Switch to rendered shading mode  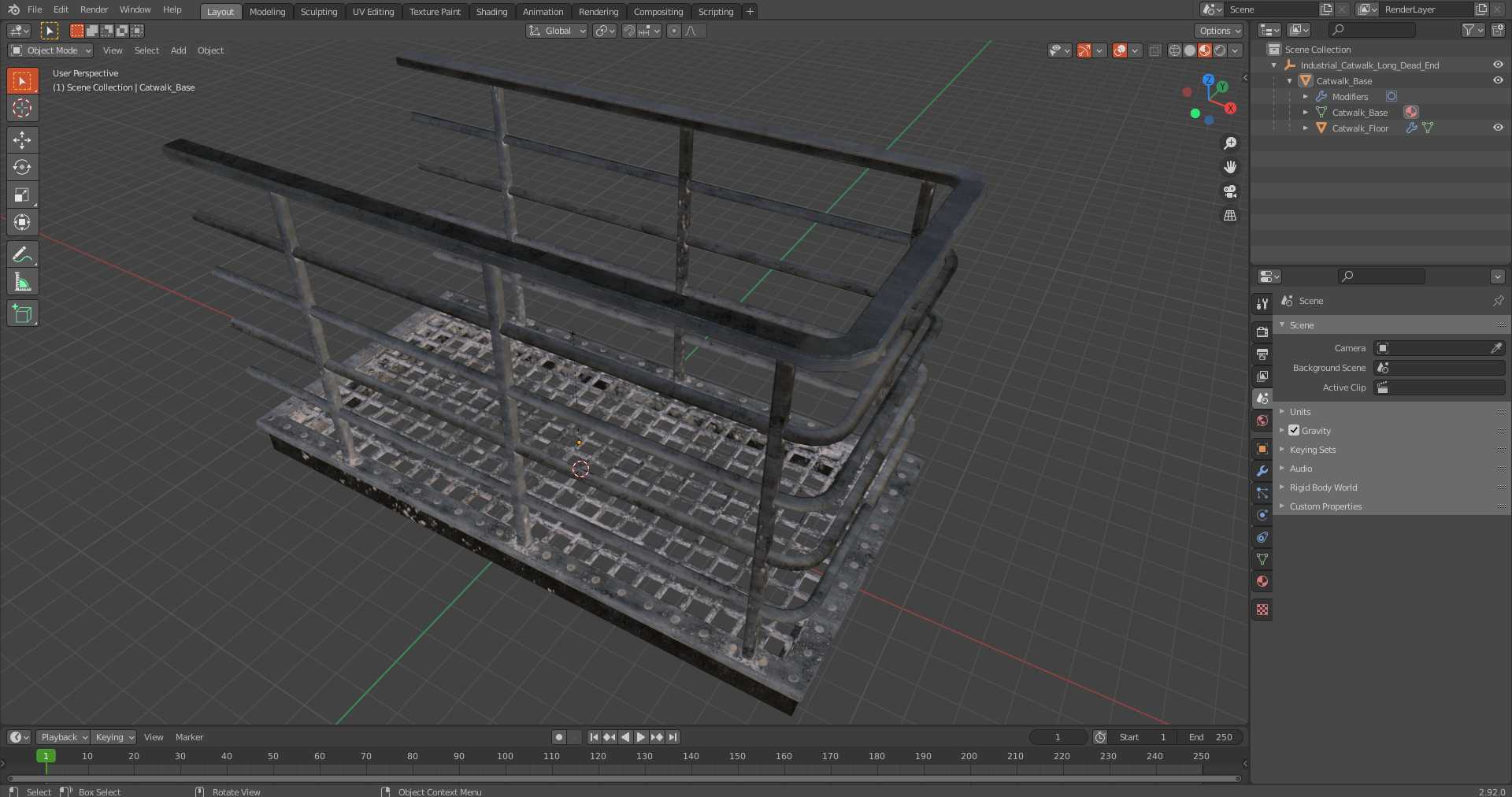click(1220, 50)
